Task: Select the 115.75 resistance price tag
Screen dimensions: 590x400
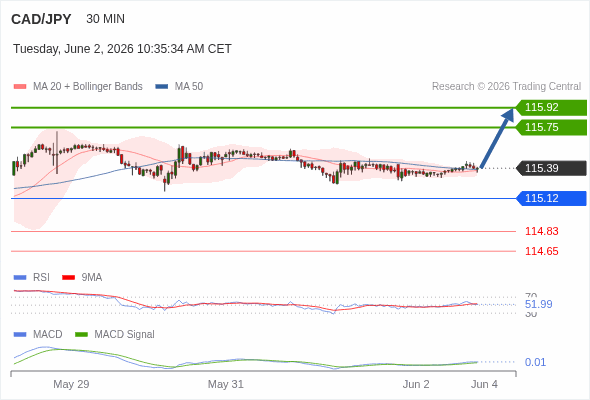Action: point(551,128)
